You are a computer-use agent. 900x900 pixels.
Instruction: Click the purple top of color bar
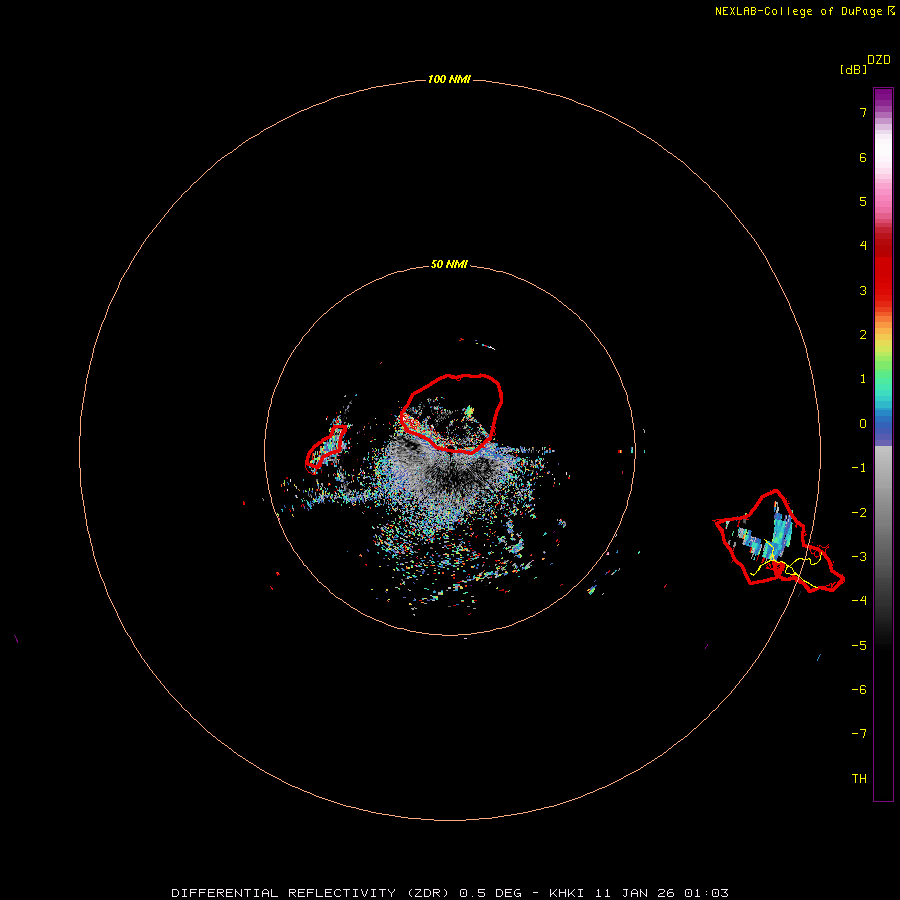(x=883, y=98)
